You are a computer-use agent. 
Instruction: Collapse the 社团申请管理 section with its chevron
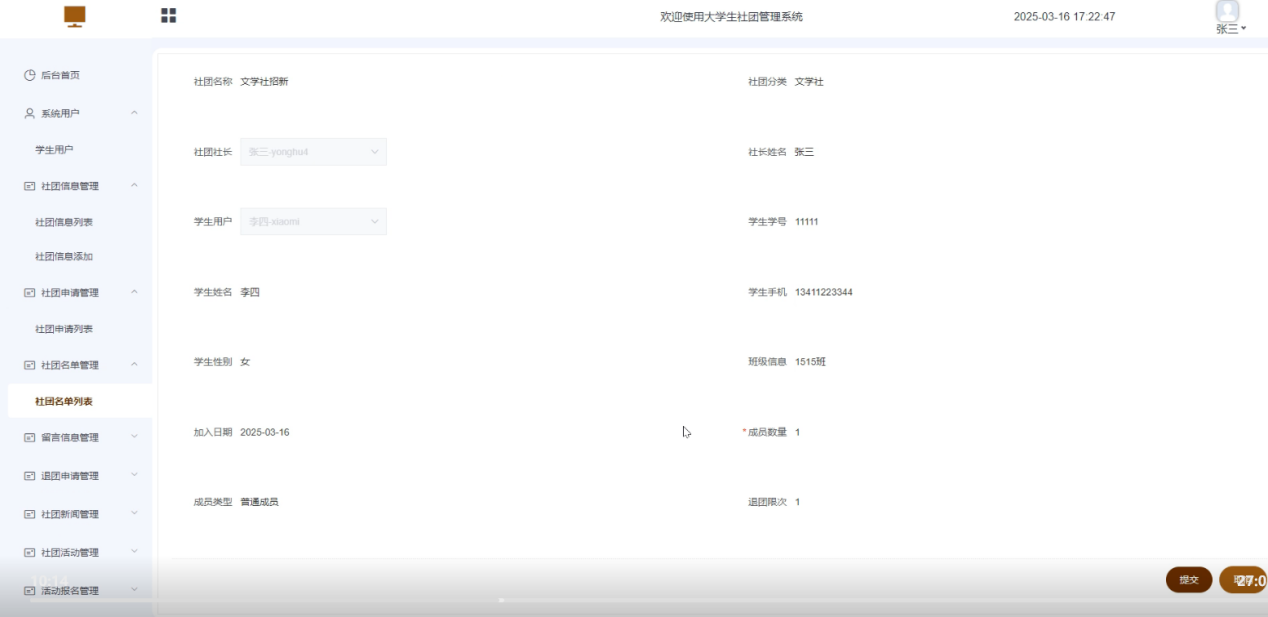(x=134, y=292)
